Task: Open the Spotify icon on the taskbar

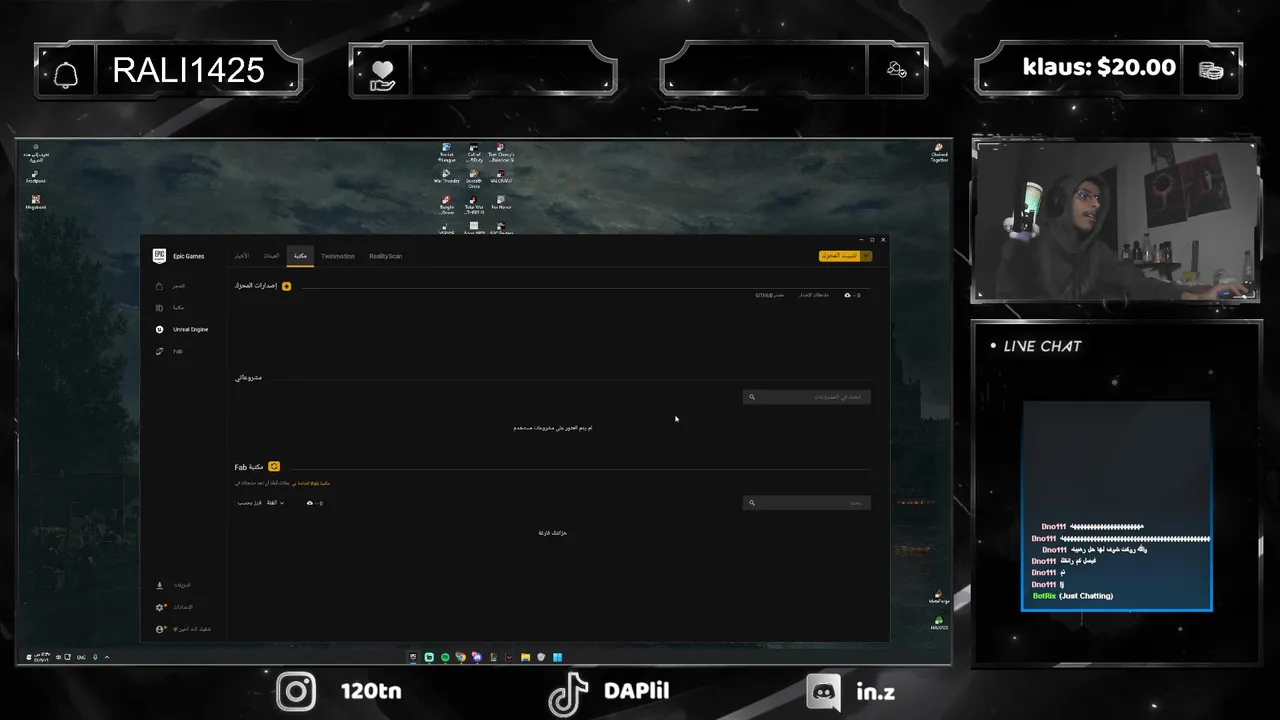Action: (445, 657)
